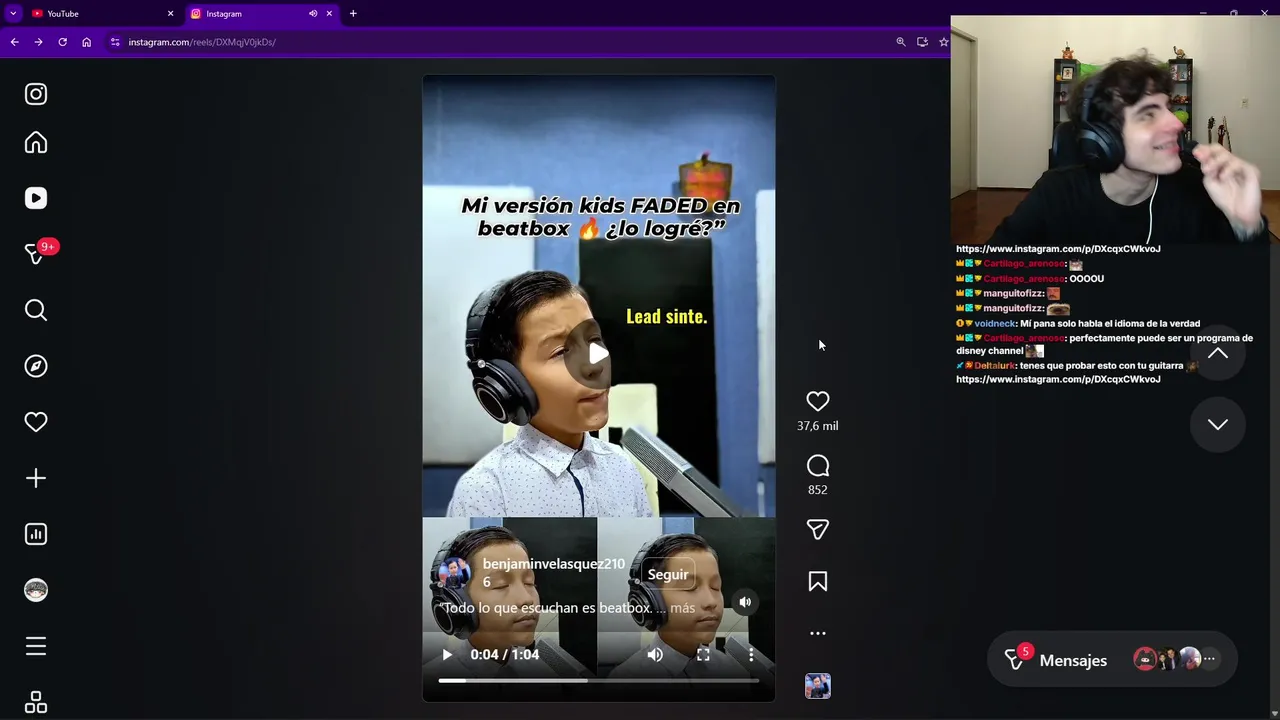
Task: Play the reel via center play button
Action: [x=598, y=353]
